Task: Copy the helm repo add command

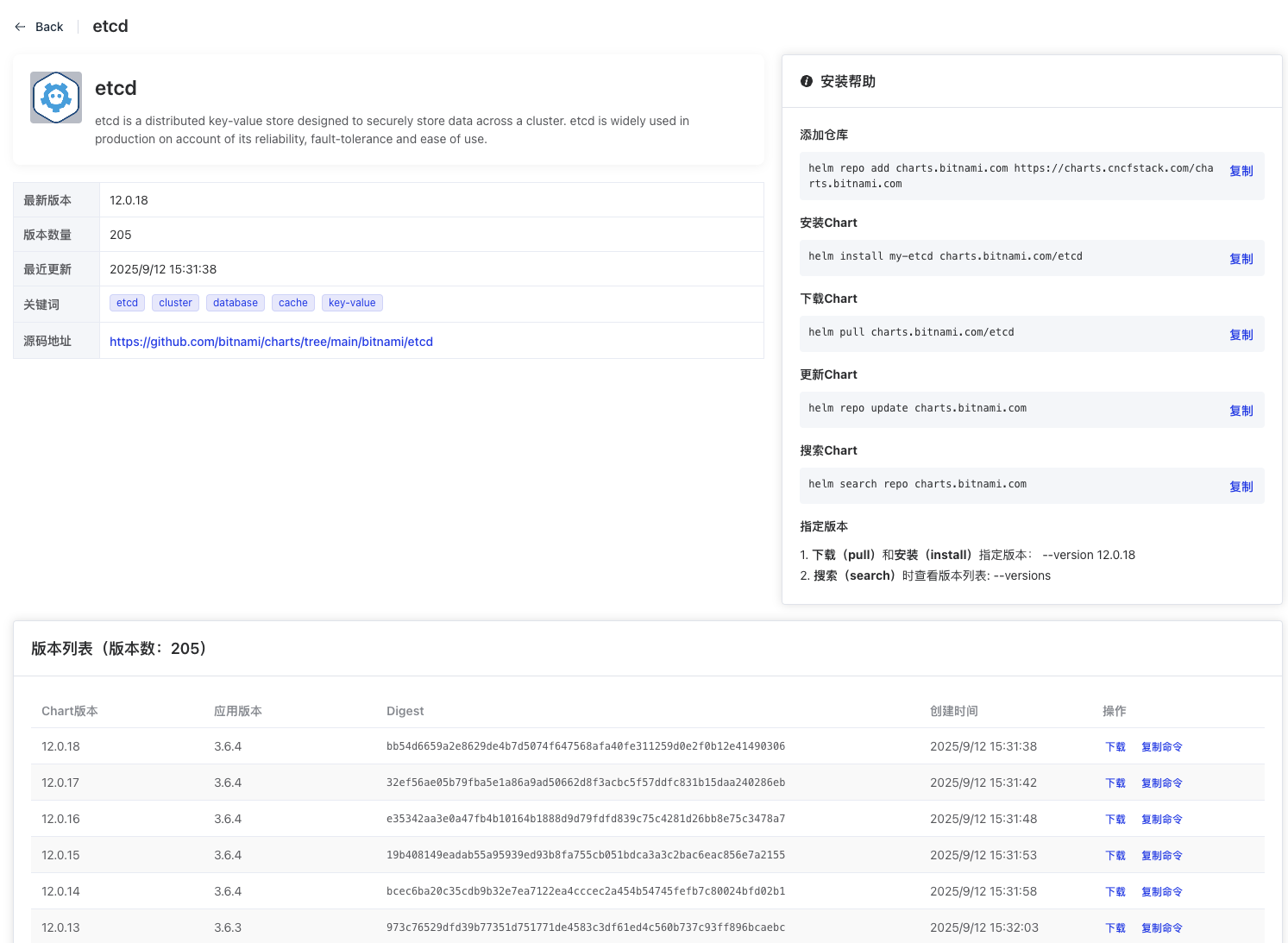Action: tap(1241, 171)
